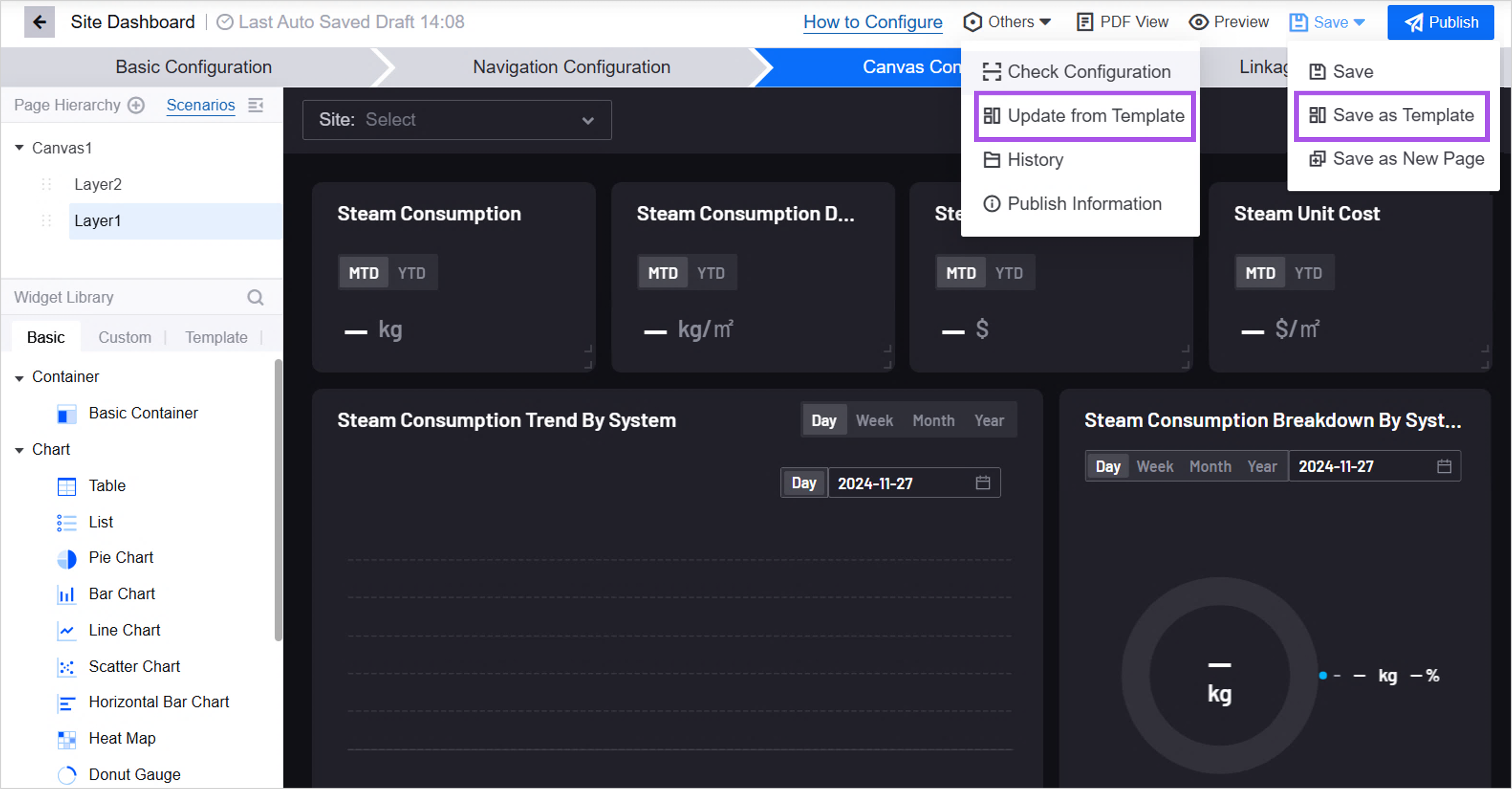Collapse the Canvas1 tree node
Image resolution: width=1512 pixels, height=789 pixels.
point(19,148)
